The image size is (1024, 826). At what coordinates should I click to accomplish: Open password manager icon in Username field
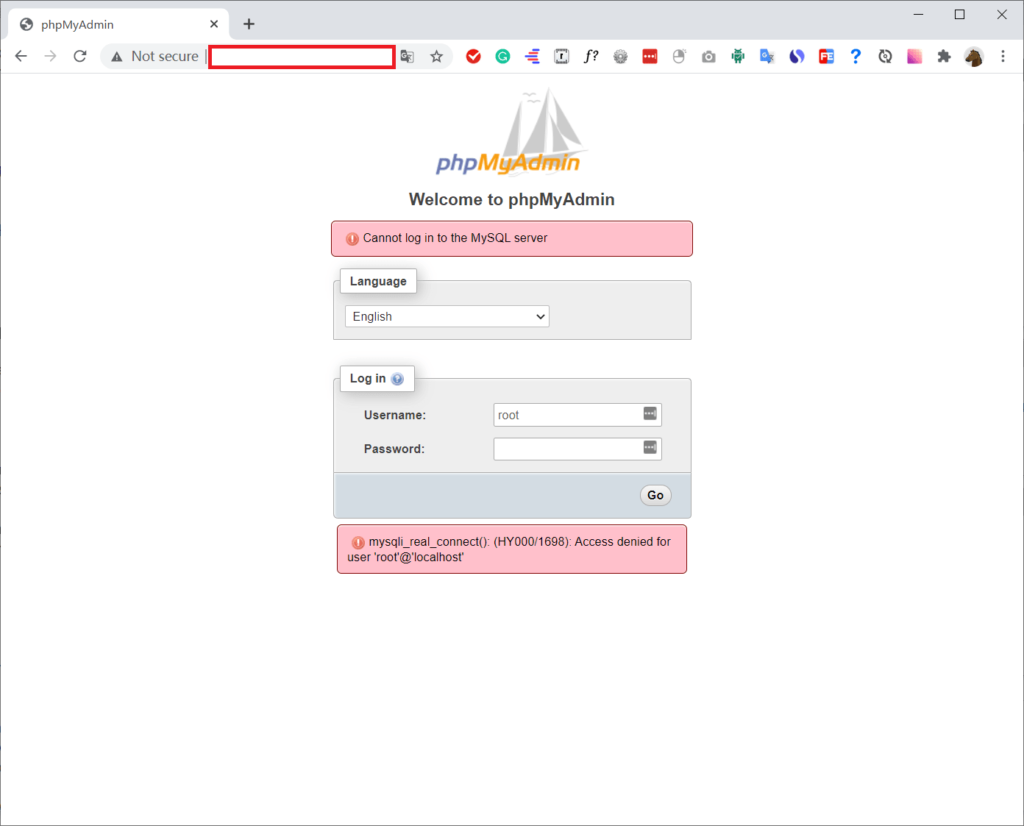tap(650, 413)
